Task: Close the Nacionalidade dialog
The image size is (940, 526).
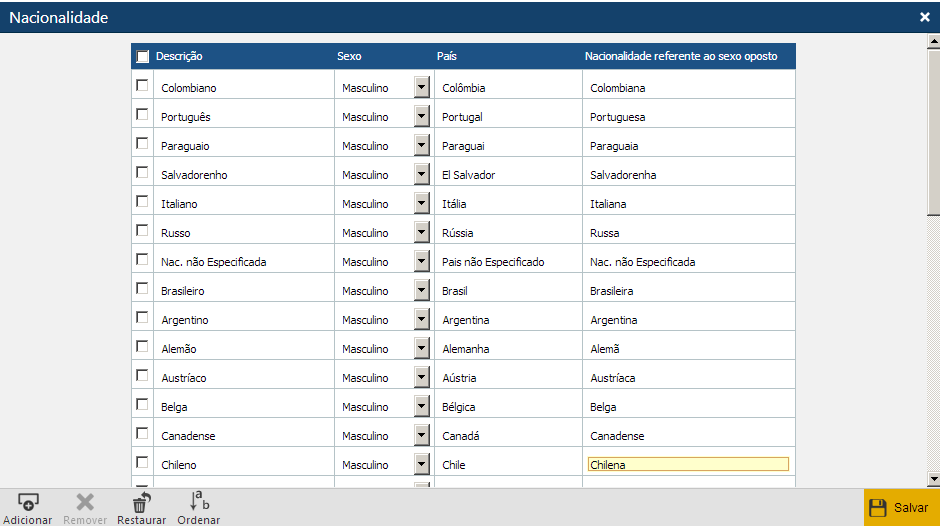Action: click(x=924, y=17)
